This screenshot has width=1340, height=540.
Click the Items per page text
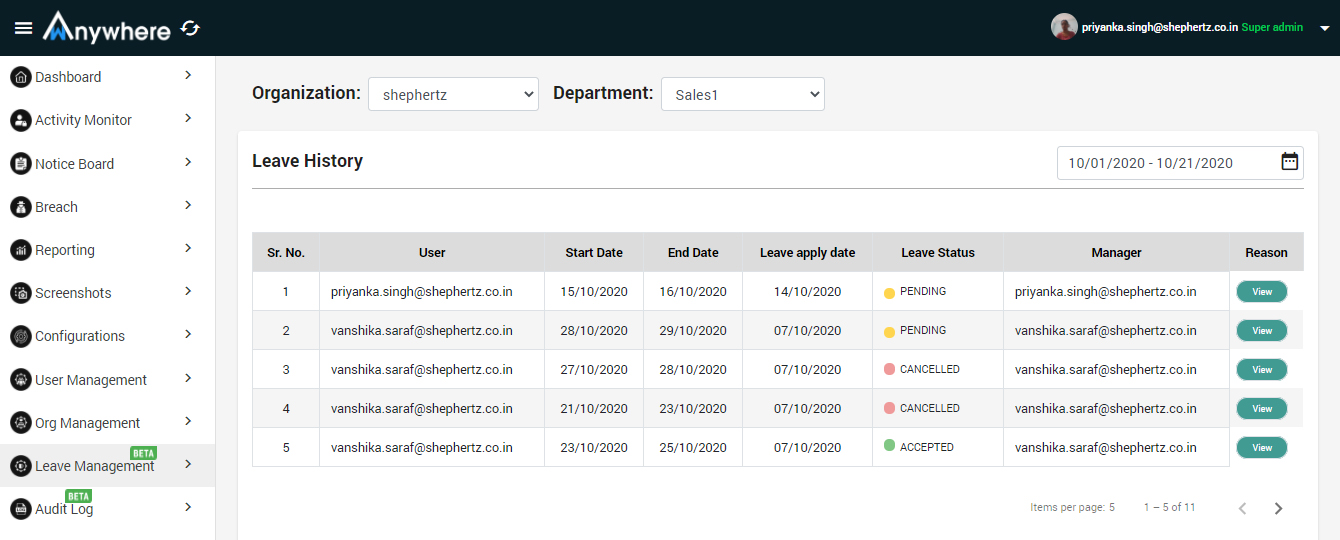tap(1072, 507)
